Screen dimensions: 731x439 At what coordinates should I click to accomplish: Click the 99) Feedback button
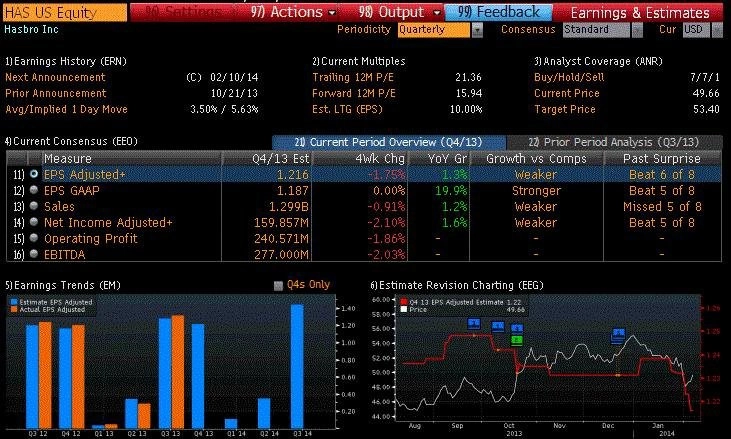tap(498, 12)
